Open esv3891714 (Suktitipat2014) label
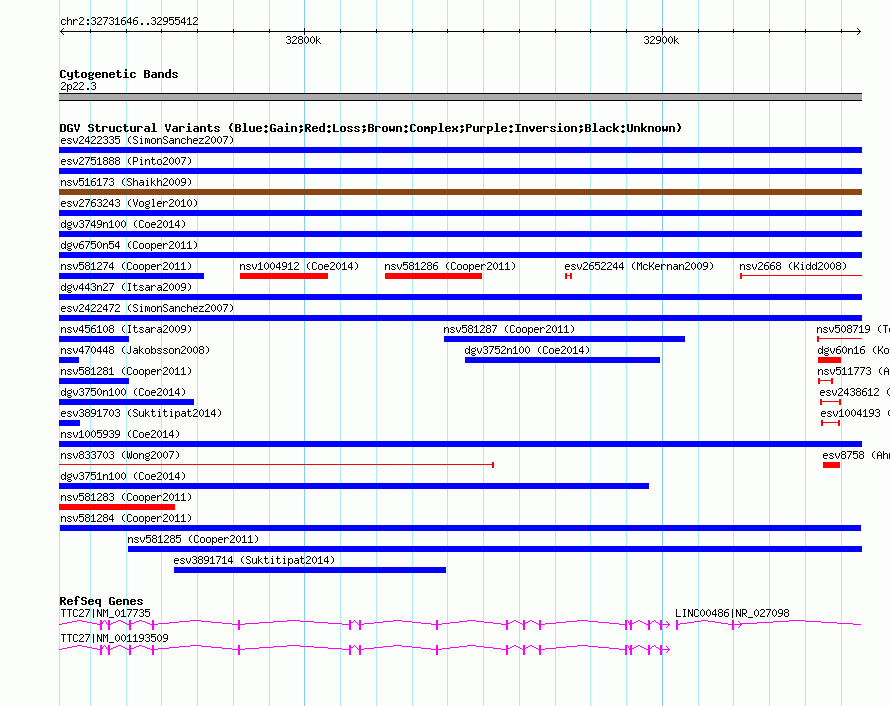Image resolution: width=890 pixels, height=706 pixels. [254, 560]
